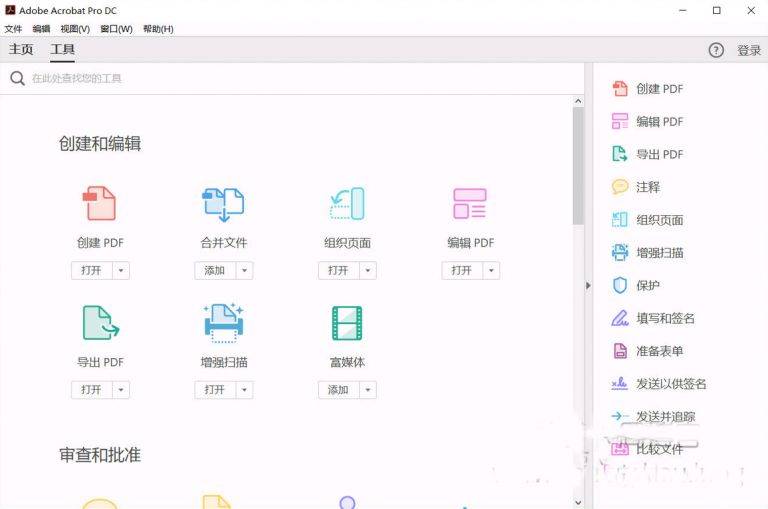Click the large 导出 PDF tool icon
Image resolution: width=768 pixels, height=509 pixels.
pos(100,323)
